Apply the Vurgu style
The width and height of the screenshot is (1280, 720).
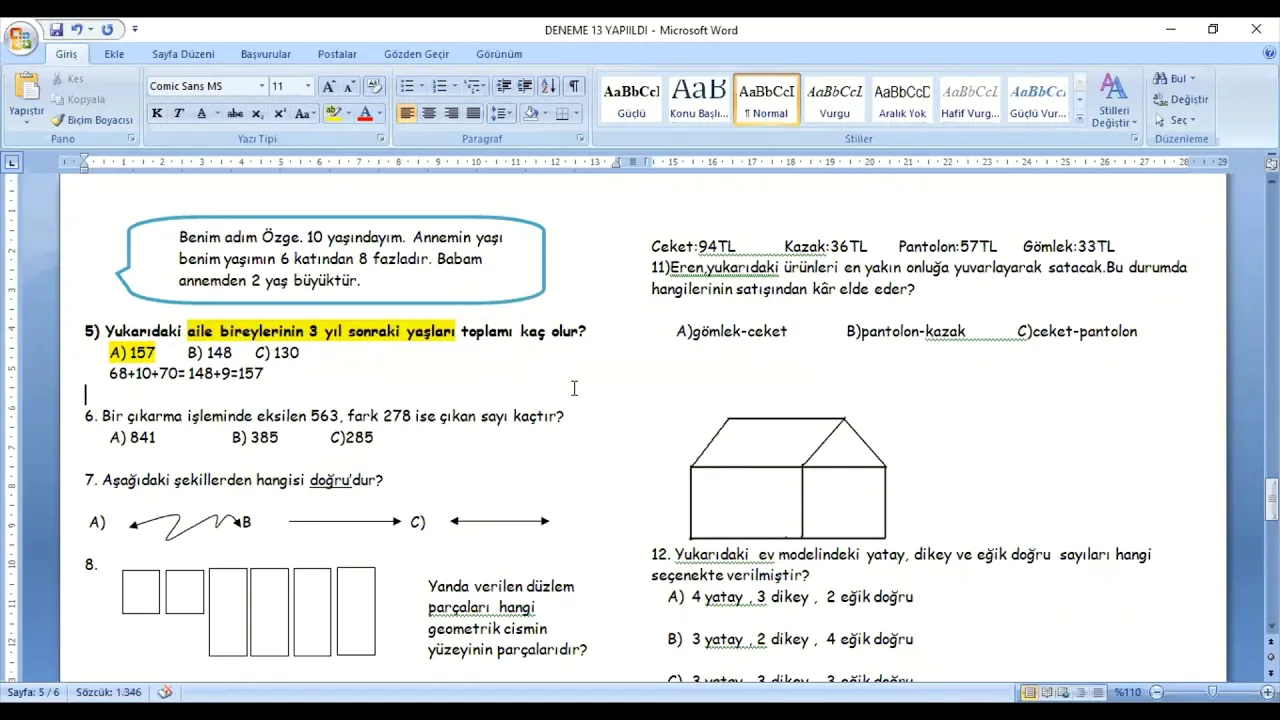coord(834,99)
